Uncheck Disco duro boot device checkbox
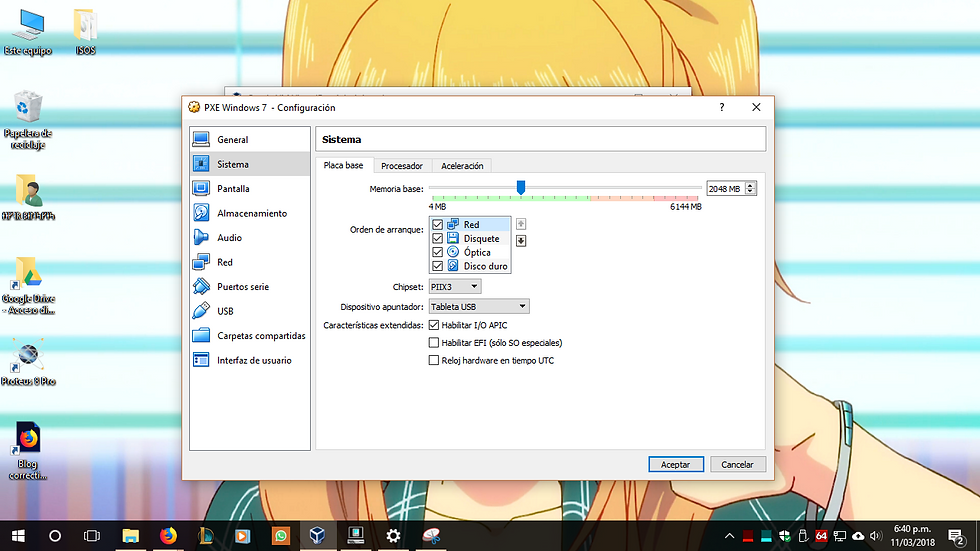980x551 pixels. [x=438, y=266]
